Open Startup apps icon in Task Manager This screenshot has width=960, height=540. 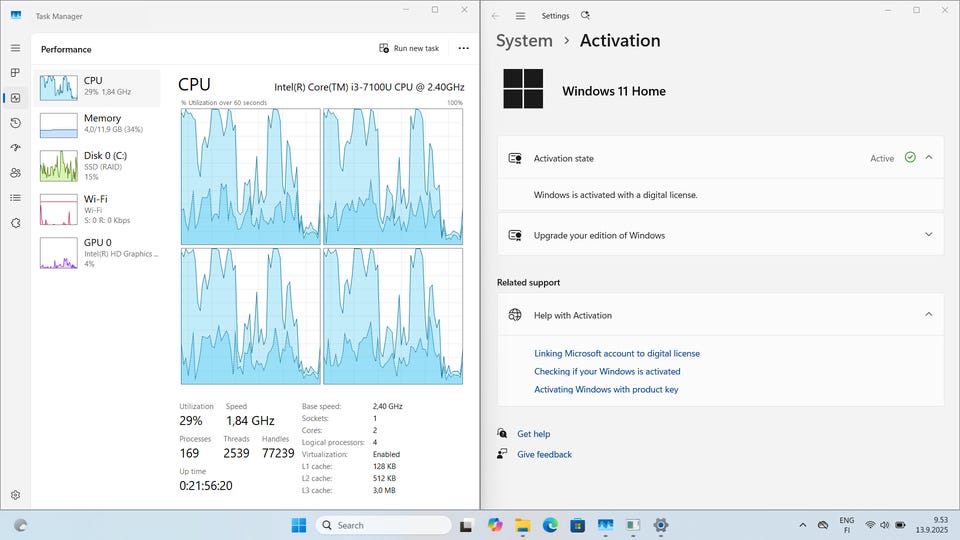click(x=15, y=148)
